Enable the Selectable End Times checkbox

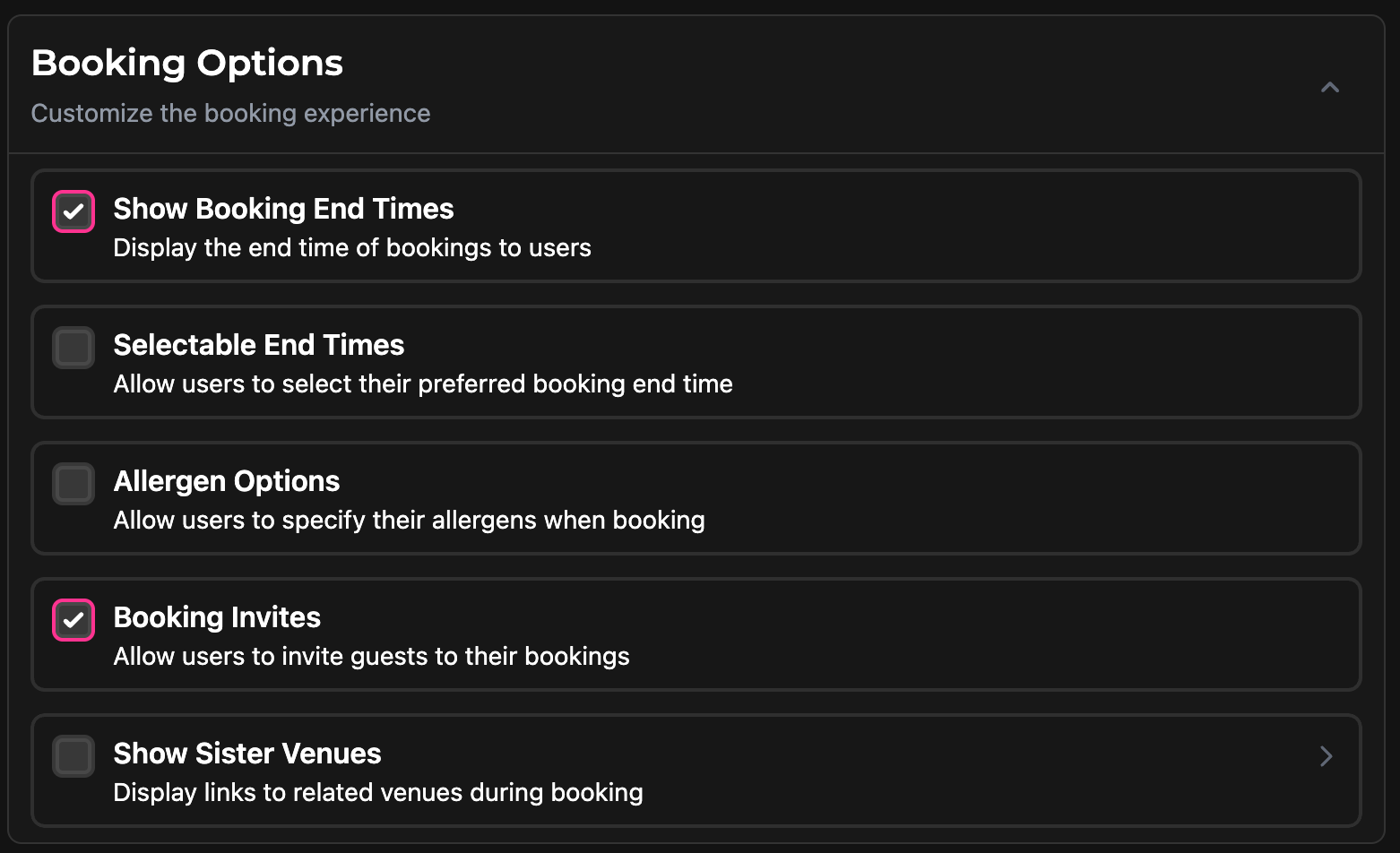(x=73, y=348)
